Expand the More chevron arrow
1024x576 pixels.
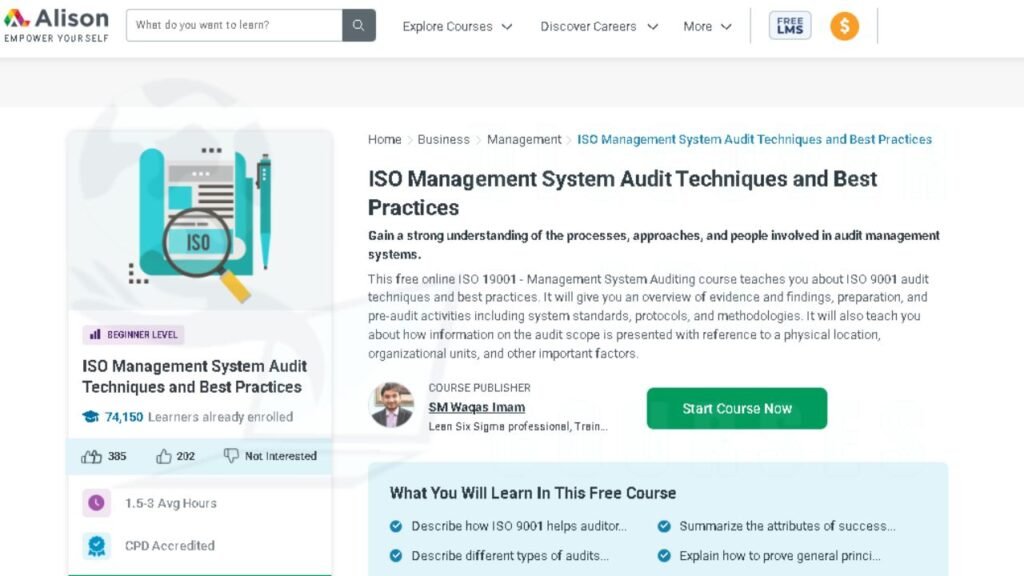[726, 27]
